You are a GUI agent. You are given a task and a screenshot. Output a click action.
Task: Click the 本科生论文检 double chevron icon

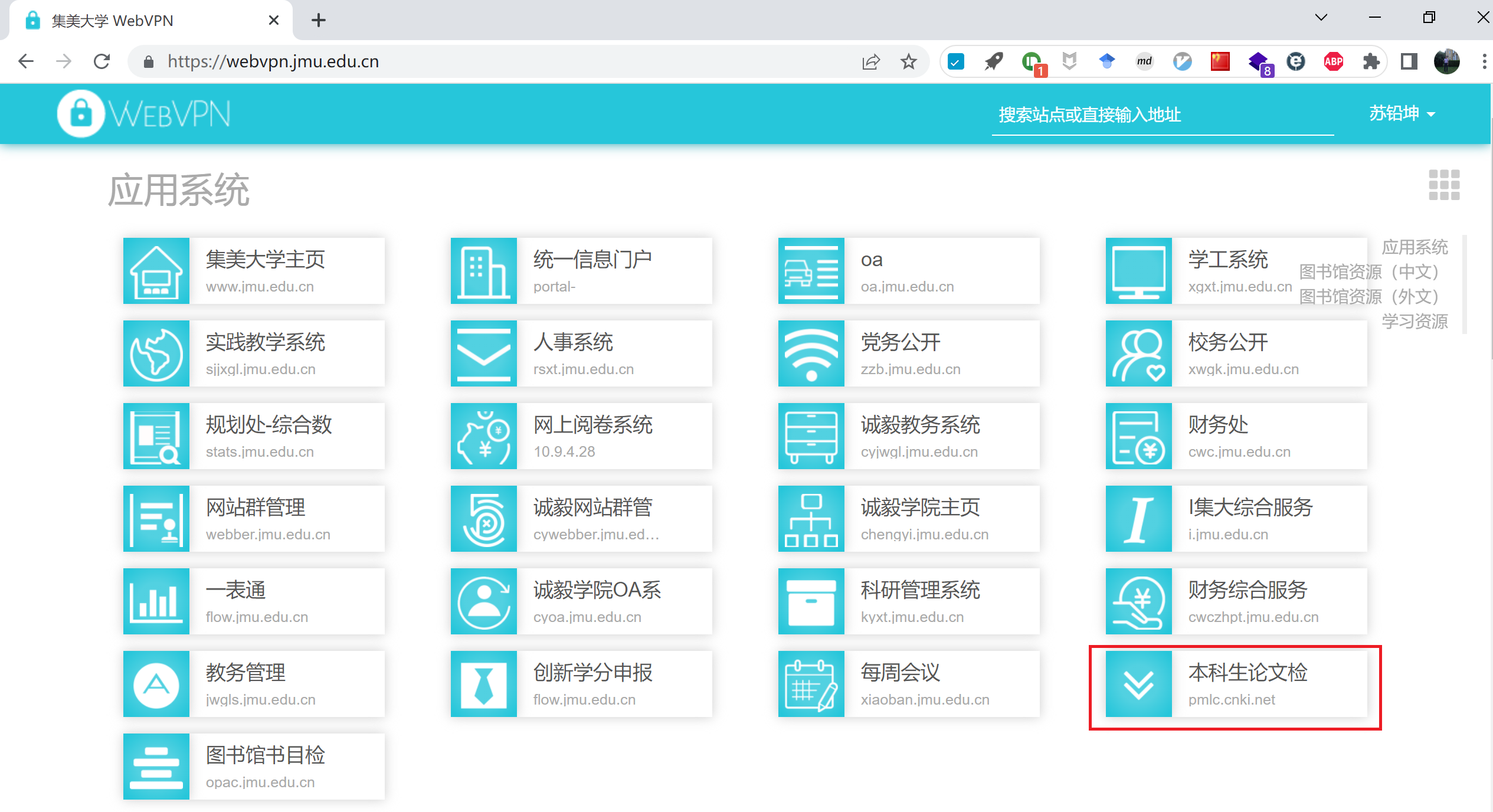pyautogui.click(x=1138, y=684)
